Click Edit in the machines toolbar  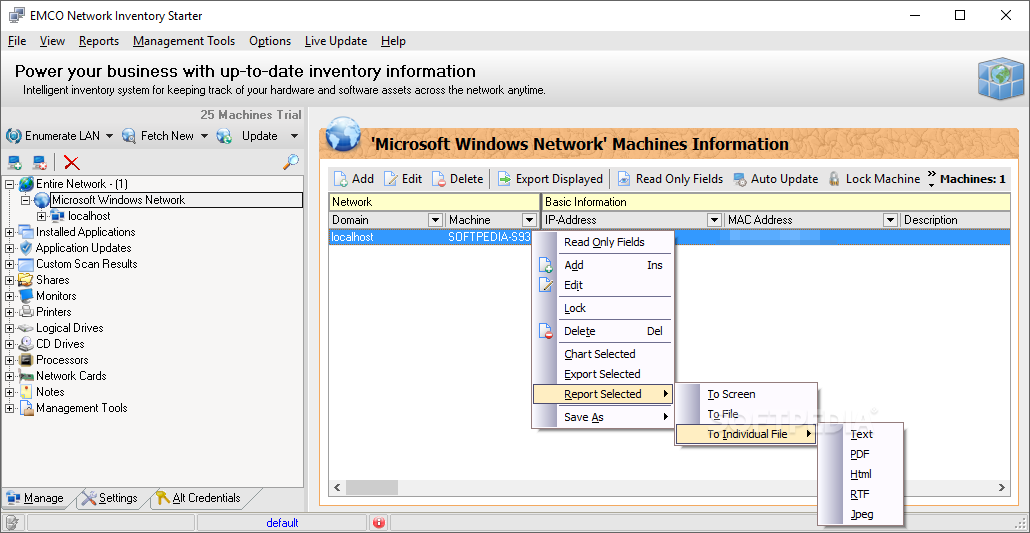[403, 179]
